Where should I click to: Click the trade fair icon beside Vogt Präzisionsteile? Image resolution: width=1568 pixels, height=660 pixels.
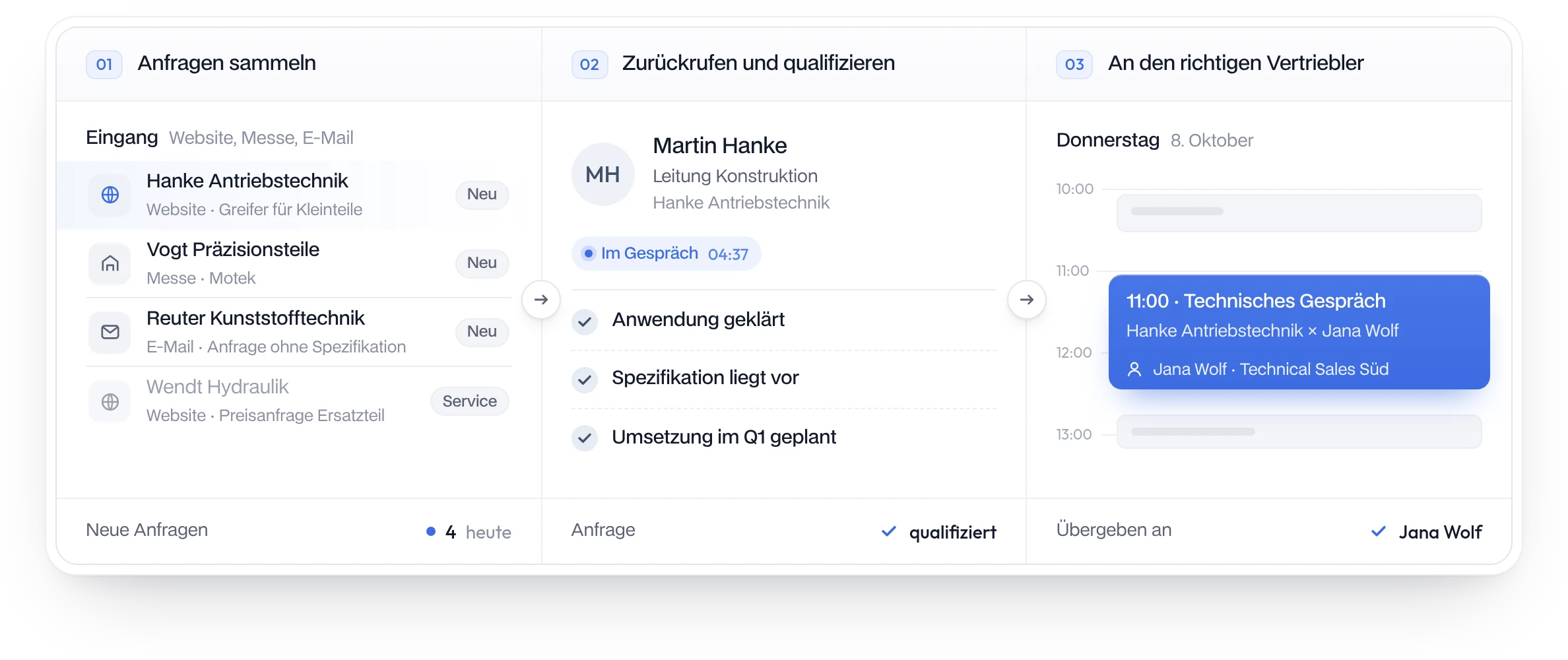110,263
